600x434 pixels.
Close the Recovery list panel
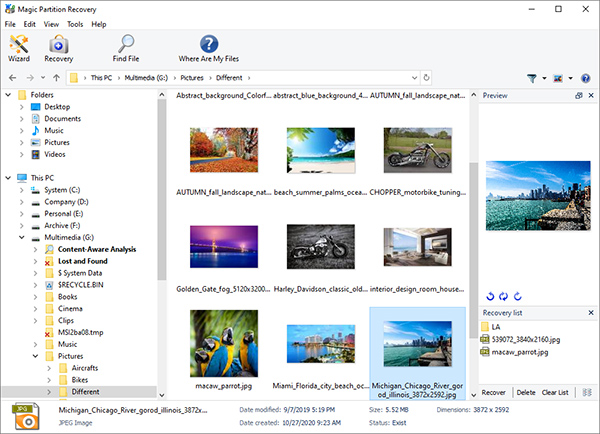click(x=591, y=313)
